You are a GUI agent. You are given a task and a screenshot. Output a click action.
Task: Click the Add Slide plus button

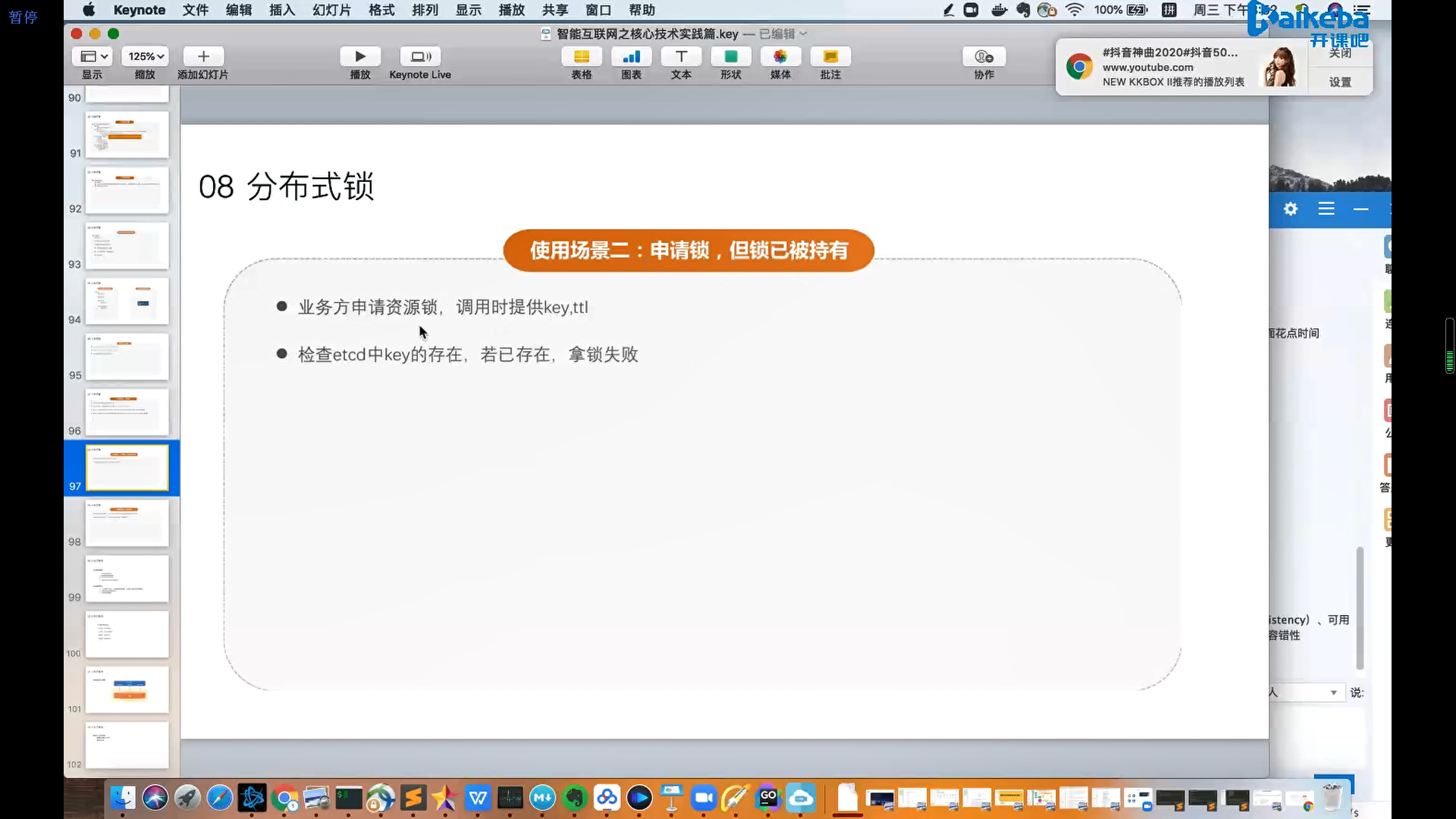coord(202,57)
